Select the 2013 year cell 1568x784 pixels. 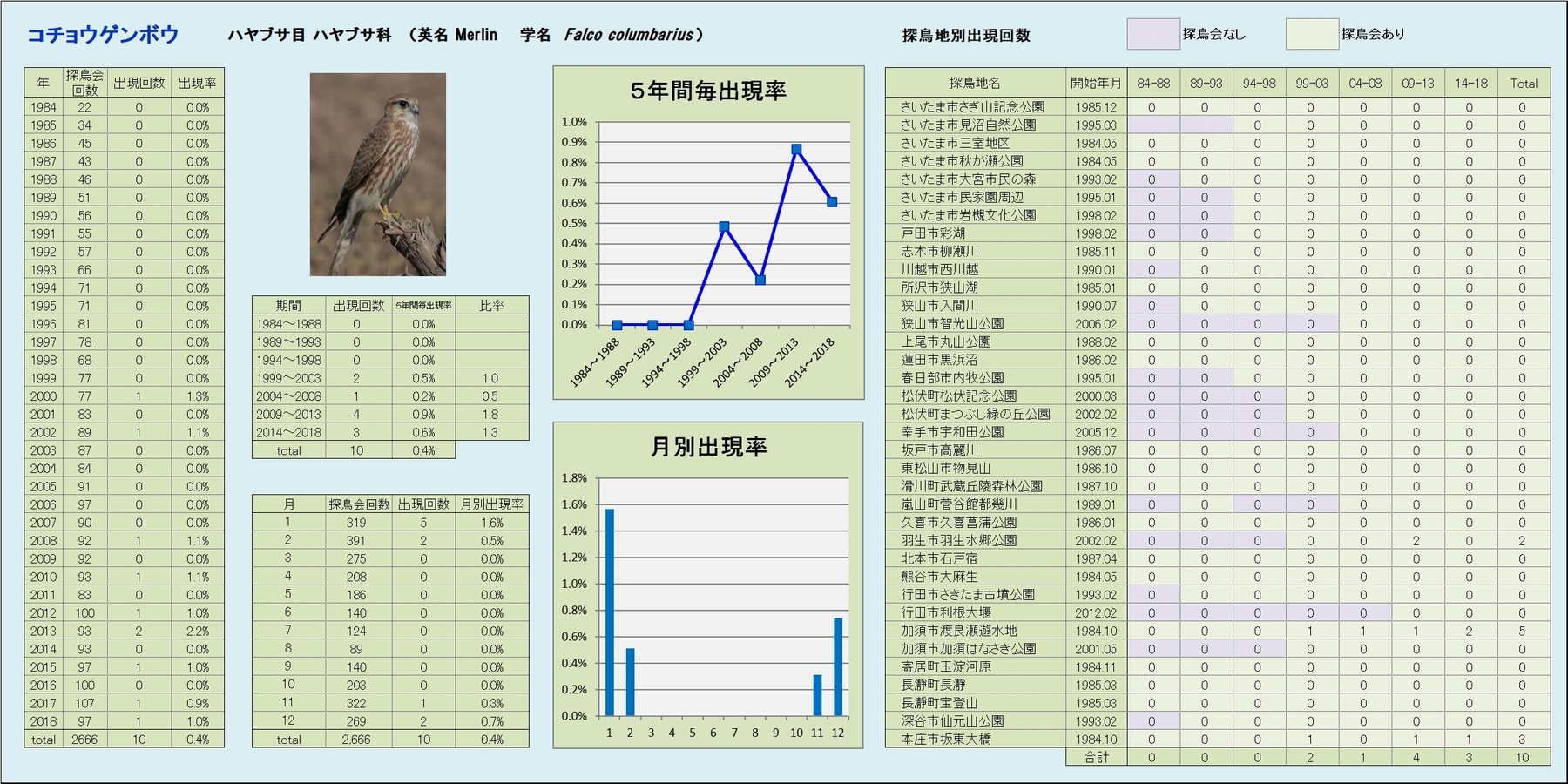[44, 632]
